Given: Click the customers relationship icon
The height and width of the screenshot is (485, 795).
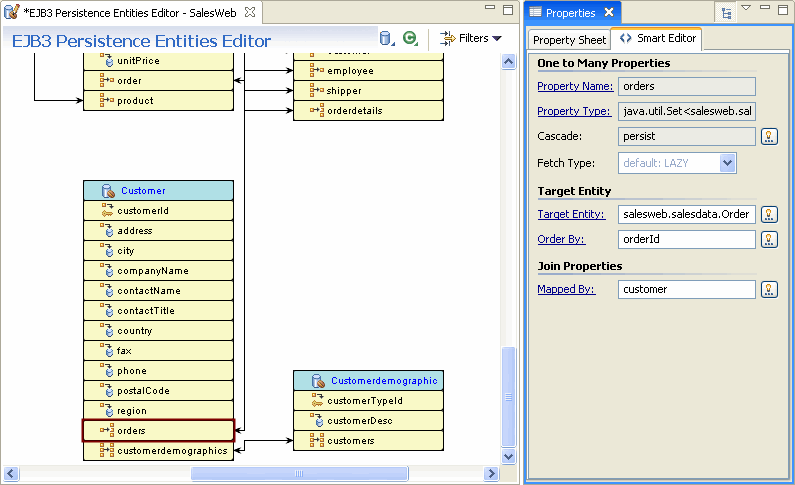Looking at the screenshot, I should coord(317,440).
